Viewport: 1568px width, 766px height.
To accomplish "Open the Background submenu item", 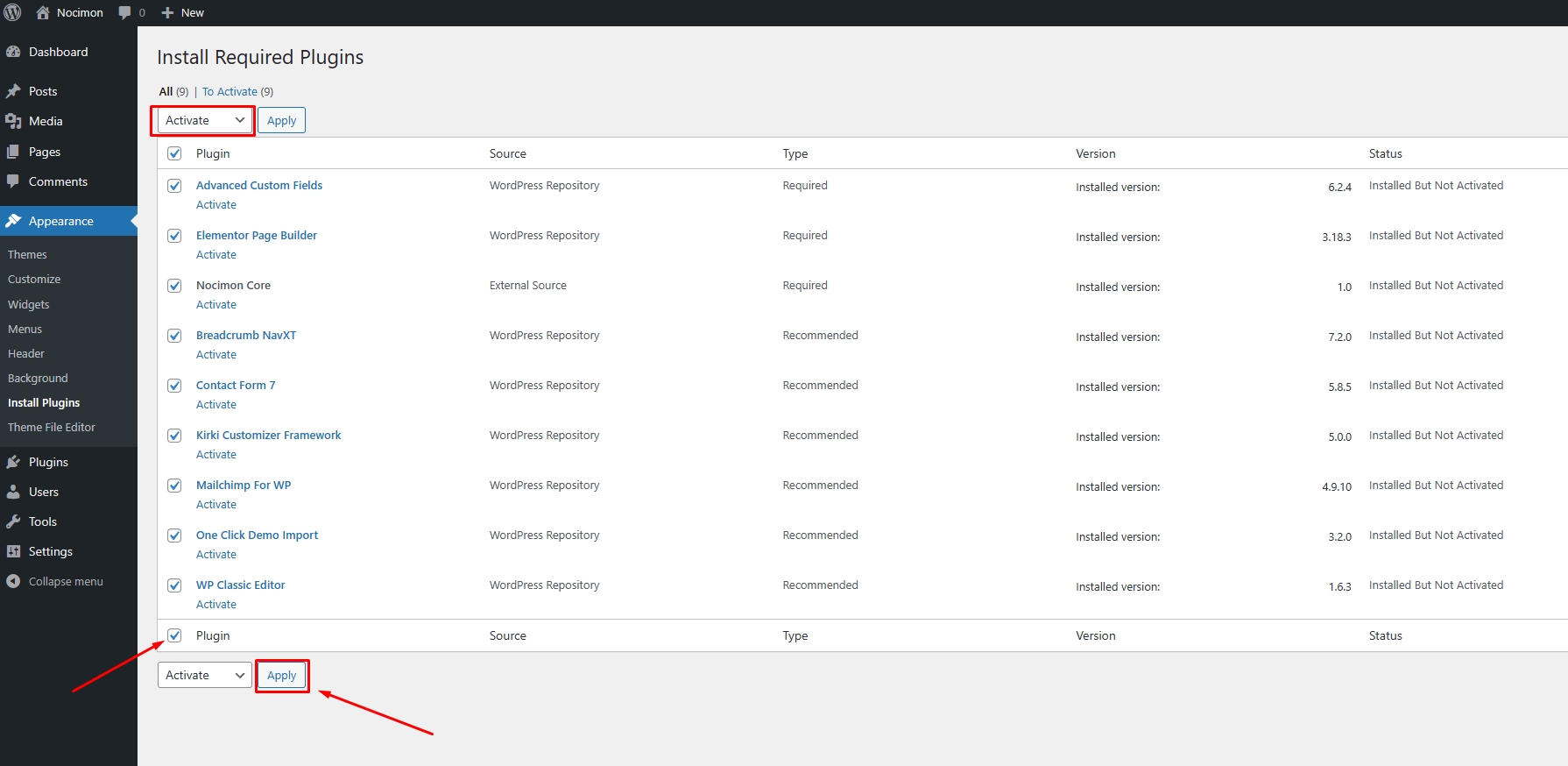I will [38, 378].
